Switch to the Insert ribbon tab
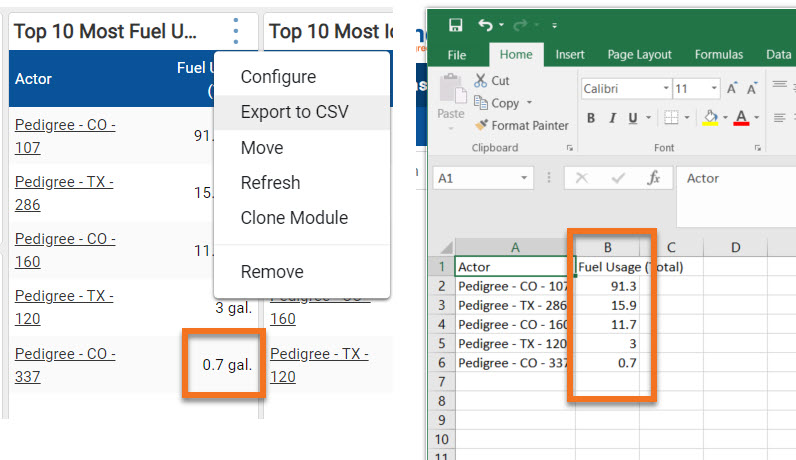Screen dimensions: 796x460 (x=570, y=54)
